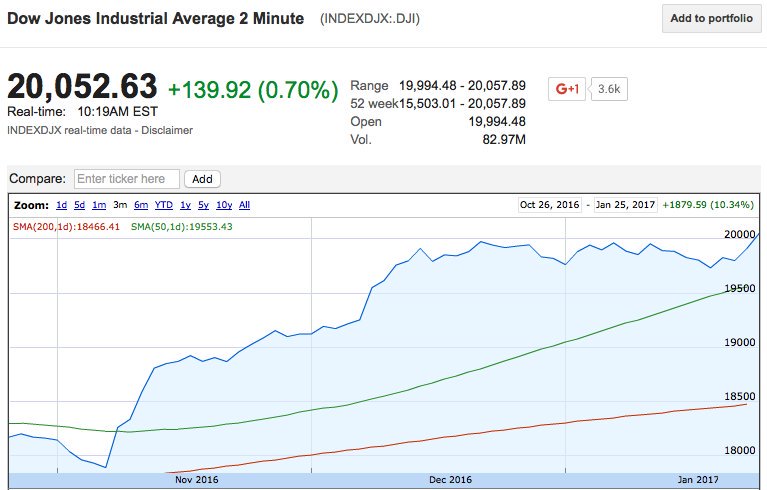Show All available chart history
The height and width of the screenshot is (490, 767).
(x=245, y=205)
